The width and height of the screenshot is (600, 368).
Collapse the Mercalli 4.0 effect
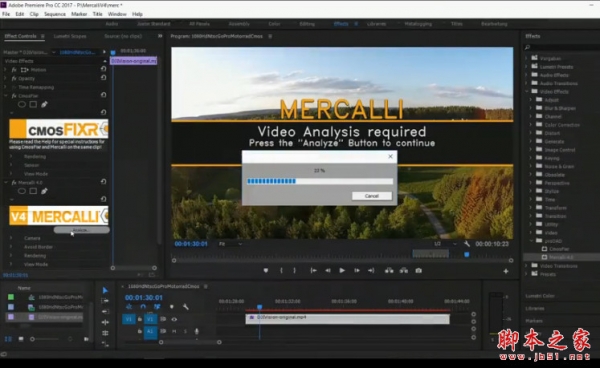click(5, 182)
